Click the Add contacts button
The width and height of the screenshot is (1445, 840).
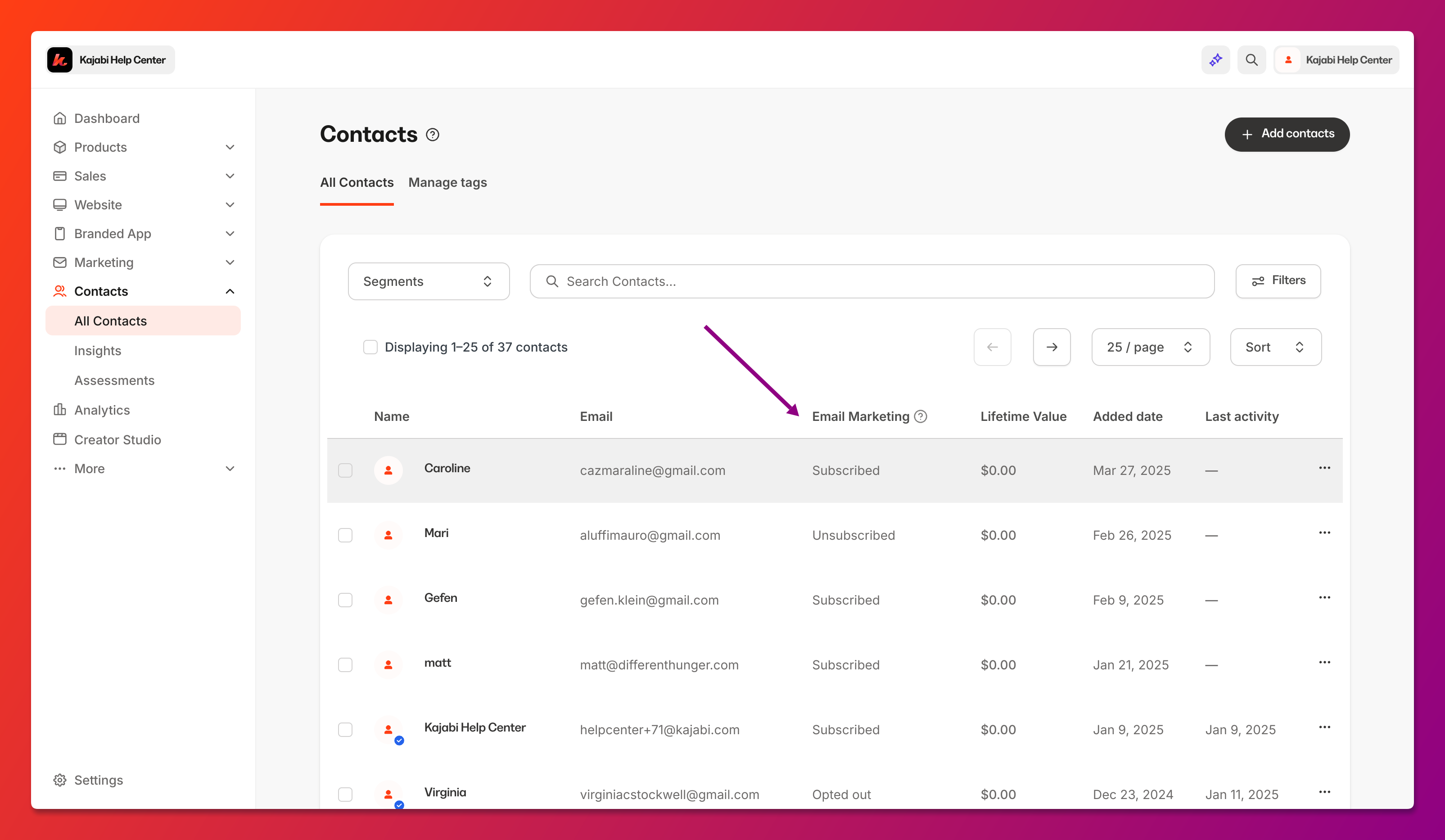[x=1287, y=134]
